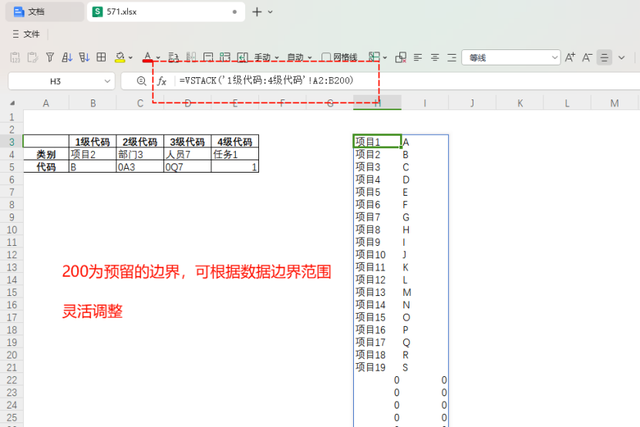
Task: Click cell containing 0A3
Action: (140, 167)
